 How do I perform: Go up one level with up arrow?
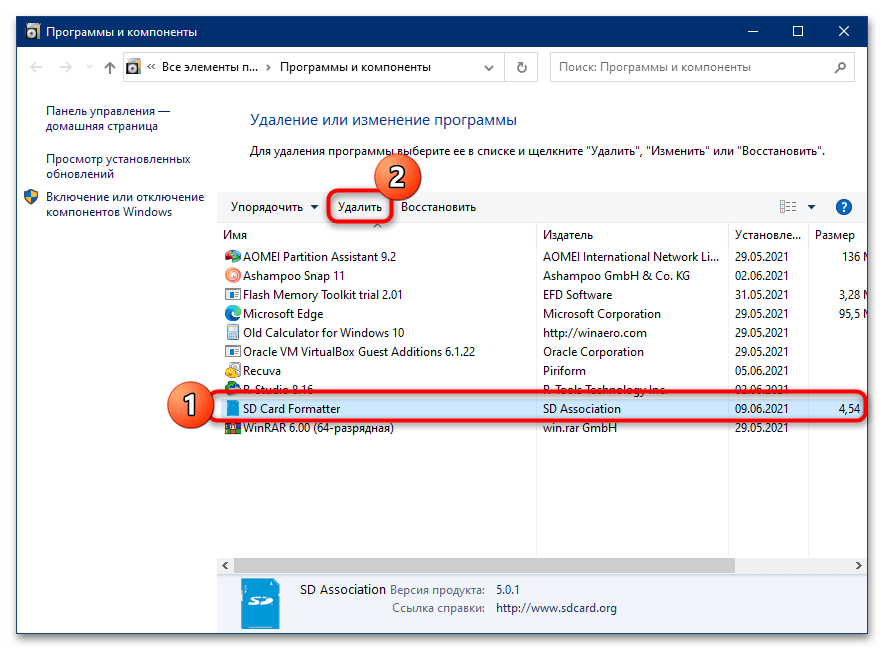tap(108, 68)
